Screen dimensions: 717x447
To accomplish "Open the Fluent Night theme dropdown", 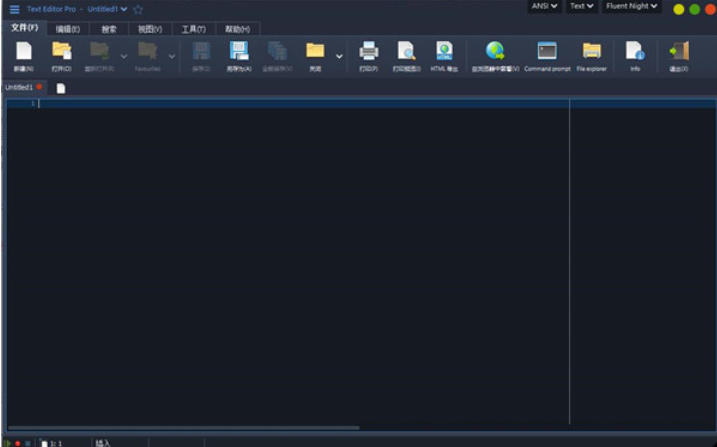I will click(632, 6).
